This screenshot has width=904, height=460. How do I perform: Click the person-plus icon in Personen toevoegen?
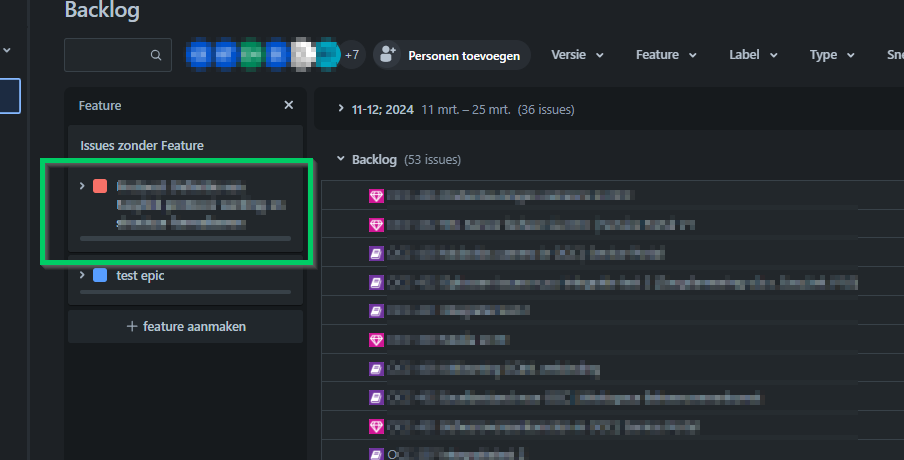387,54
